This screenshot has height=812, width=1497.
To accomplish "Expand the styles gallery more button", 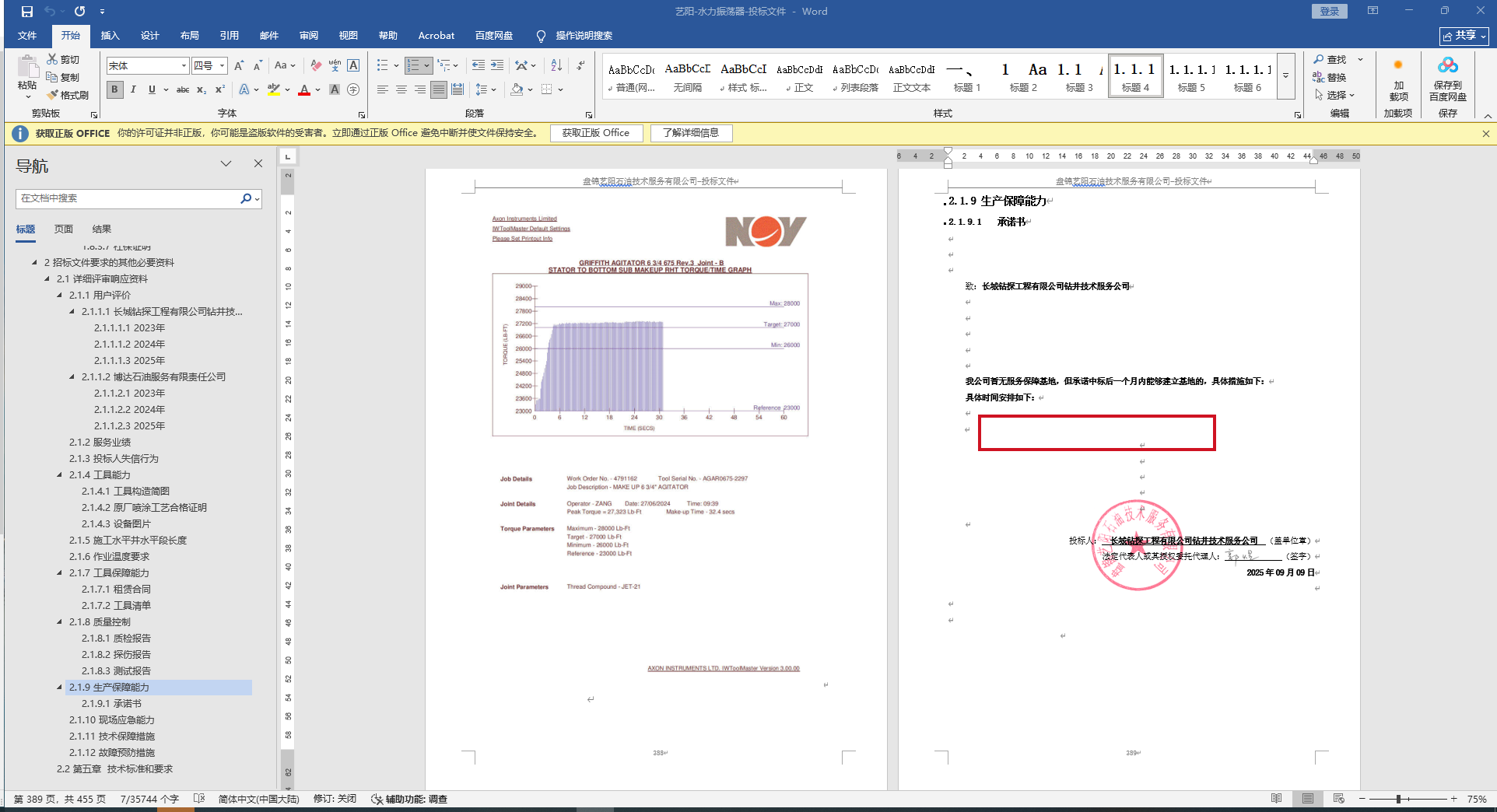I will (x=1286, y=75).
